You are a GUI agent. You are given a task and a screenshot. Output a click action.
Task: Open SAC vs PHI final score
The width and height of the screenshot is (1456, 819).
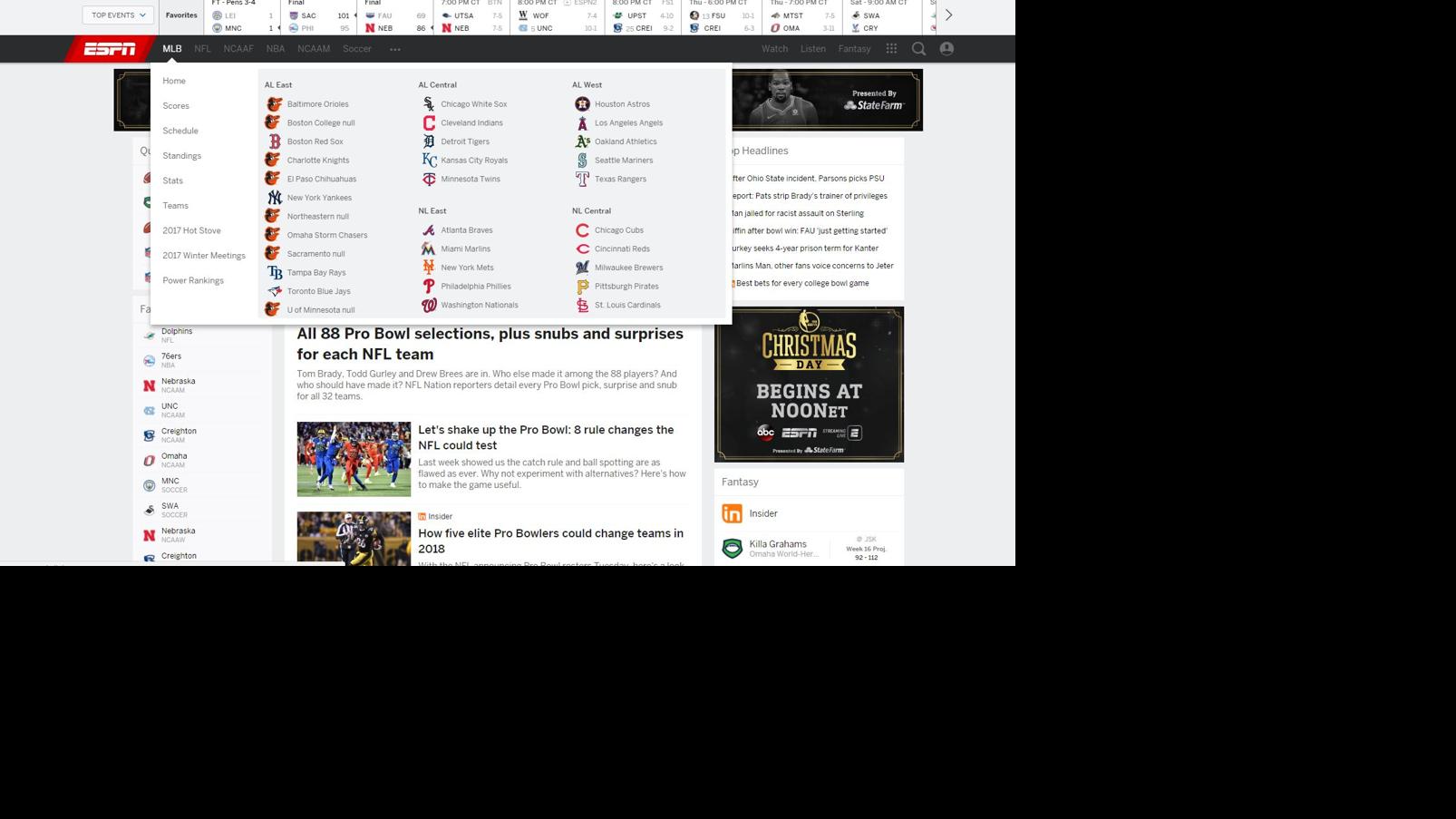319,17
